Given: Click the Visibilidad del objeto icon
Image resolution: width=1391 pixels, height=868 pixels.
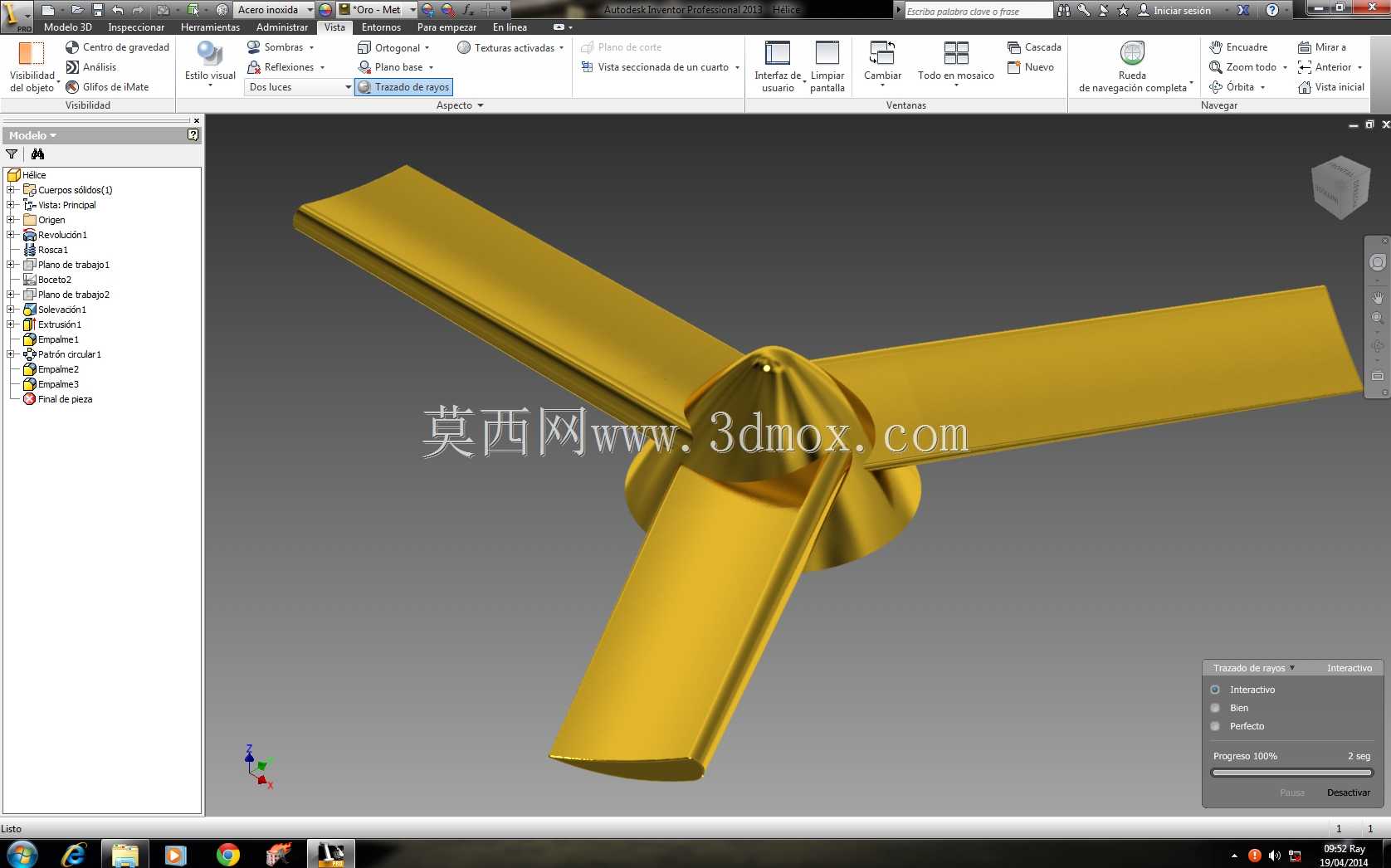Looking at the screenshot, I should 32,53.
